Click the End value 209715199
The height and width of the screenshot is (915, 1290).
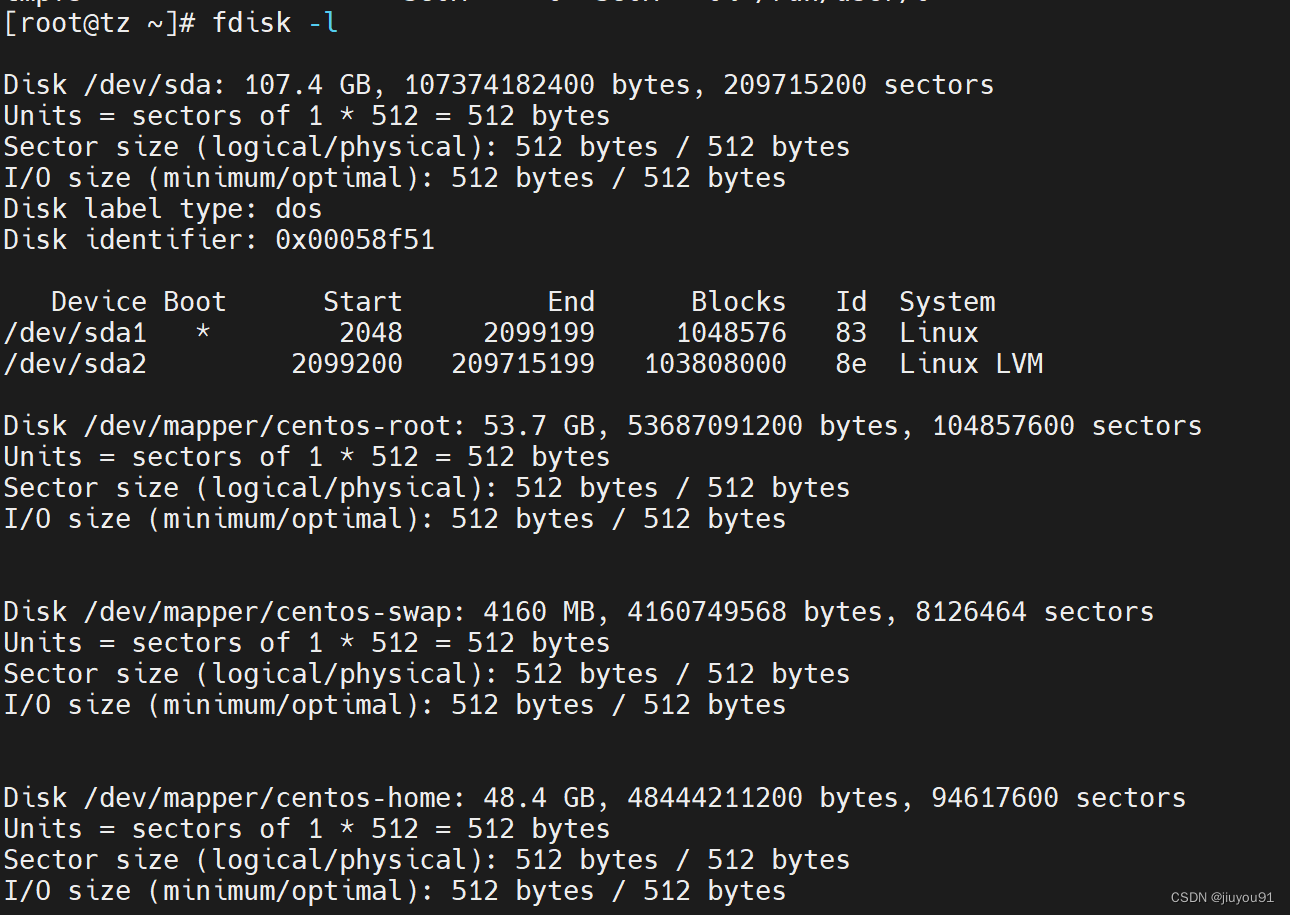pyautogui.click(x=523, y=364)
